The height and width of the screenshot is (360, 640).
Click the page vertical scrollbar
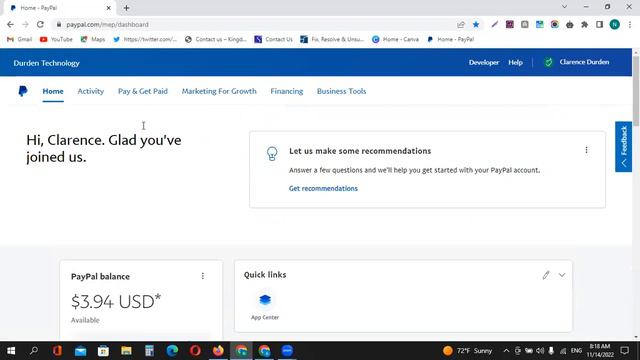[x=636, y=90]
